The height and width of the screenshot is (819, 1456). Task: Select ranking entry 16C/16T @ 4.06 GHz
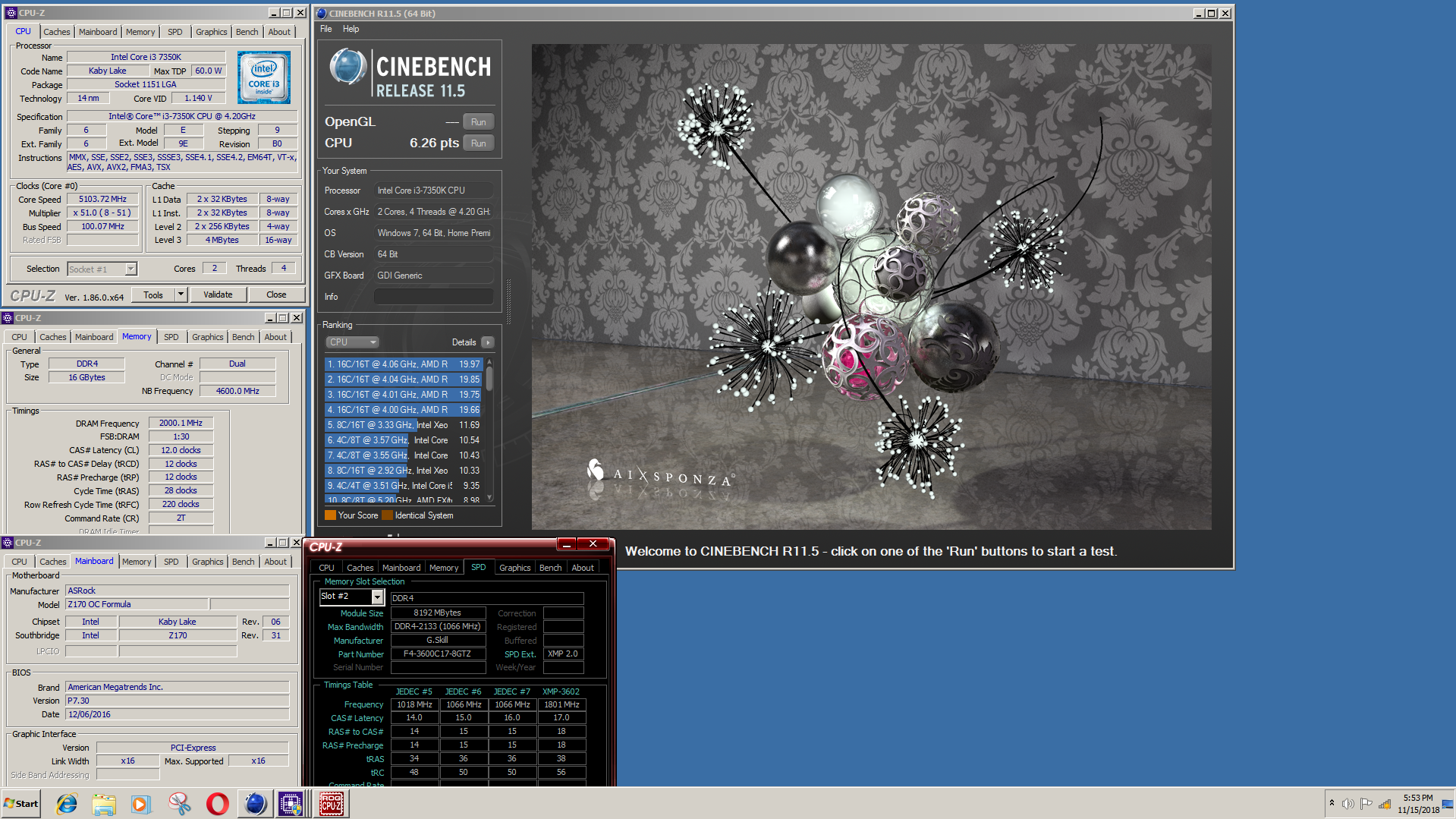tap(403, 364)
